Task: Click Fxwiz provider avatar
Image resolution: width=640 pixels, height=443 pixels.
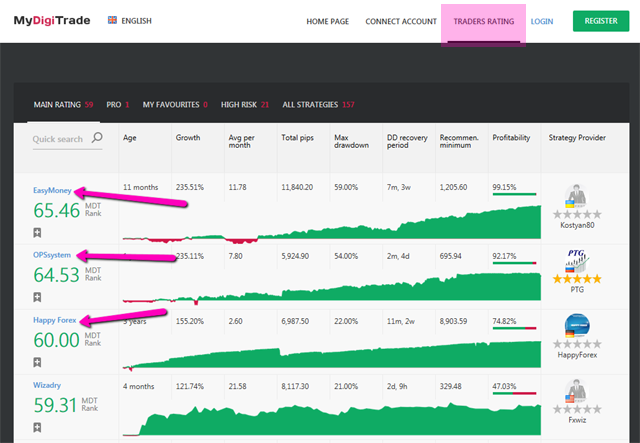Action: point(576,391)
